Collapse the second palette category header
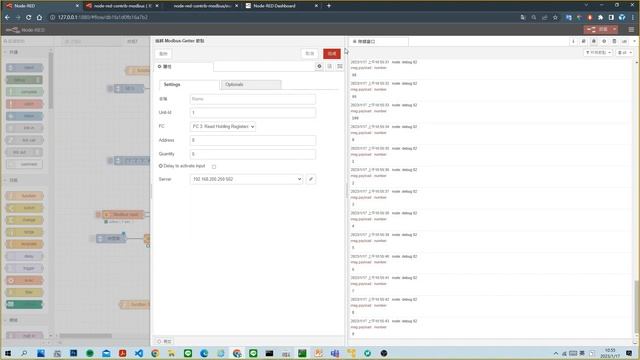 point(26,180)
